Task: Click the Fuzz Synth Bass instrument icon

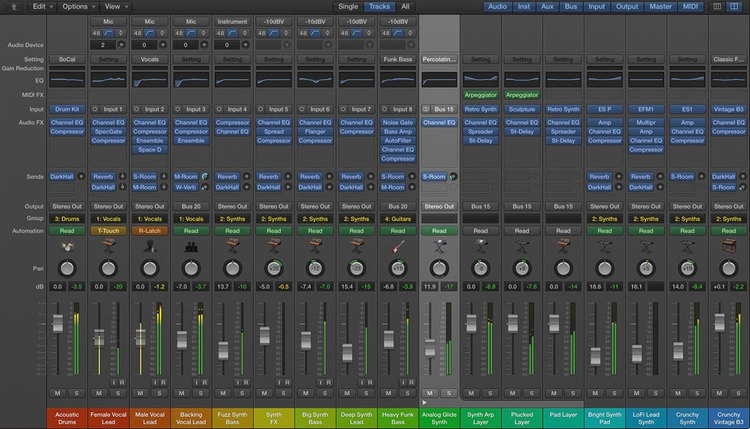Action: 231,243
